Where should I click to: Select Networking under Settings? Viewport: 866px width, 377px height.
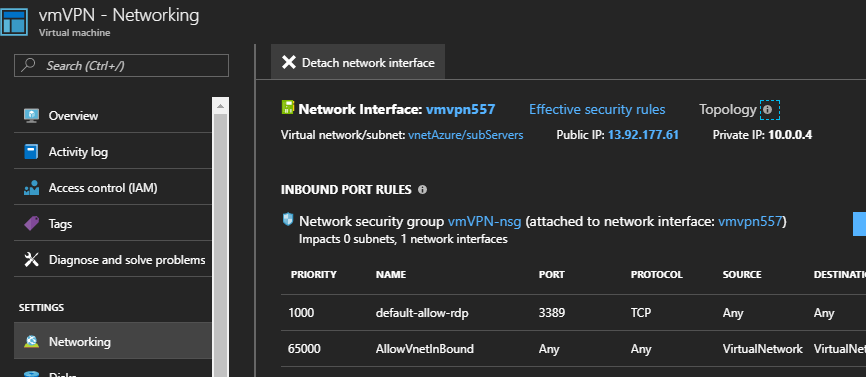click(113, 342)
